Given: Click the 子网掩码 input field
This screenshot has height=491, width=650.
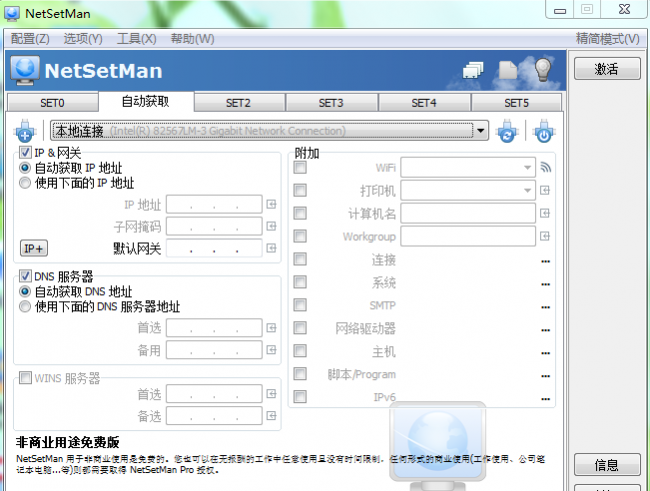Looking at the screenshot, I should 214,226.
